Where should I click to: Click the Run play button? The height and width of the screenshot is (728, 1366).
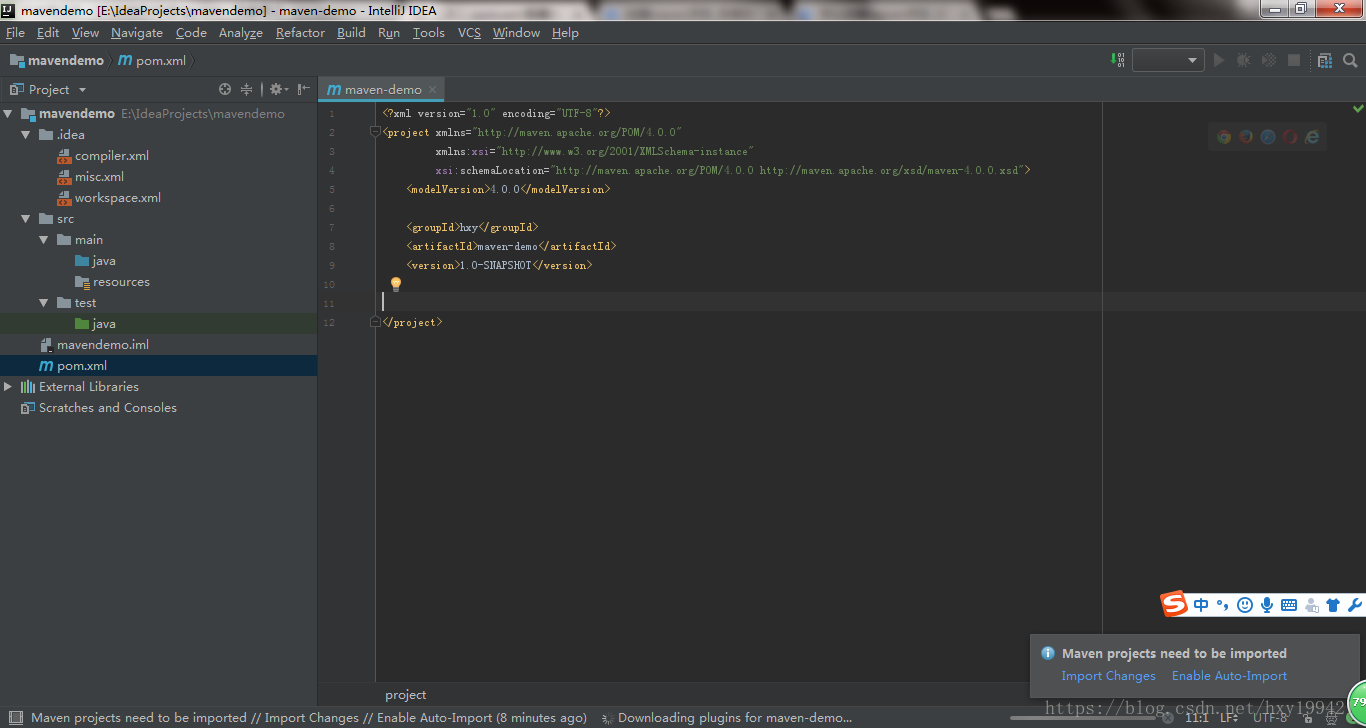pyautogui.click(x=1219, y=60)
